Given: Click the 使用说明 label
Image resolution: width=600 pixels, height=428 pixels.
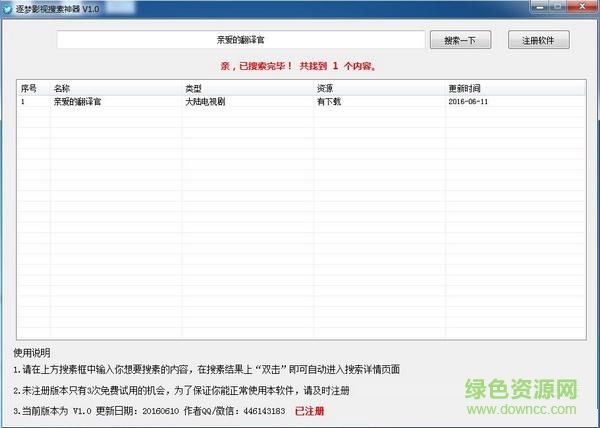Looking at the screenshot, I should click(x=32, y=353).
